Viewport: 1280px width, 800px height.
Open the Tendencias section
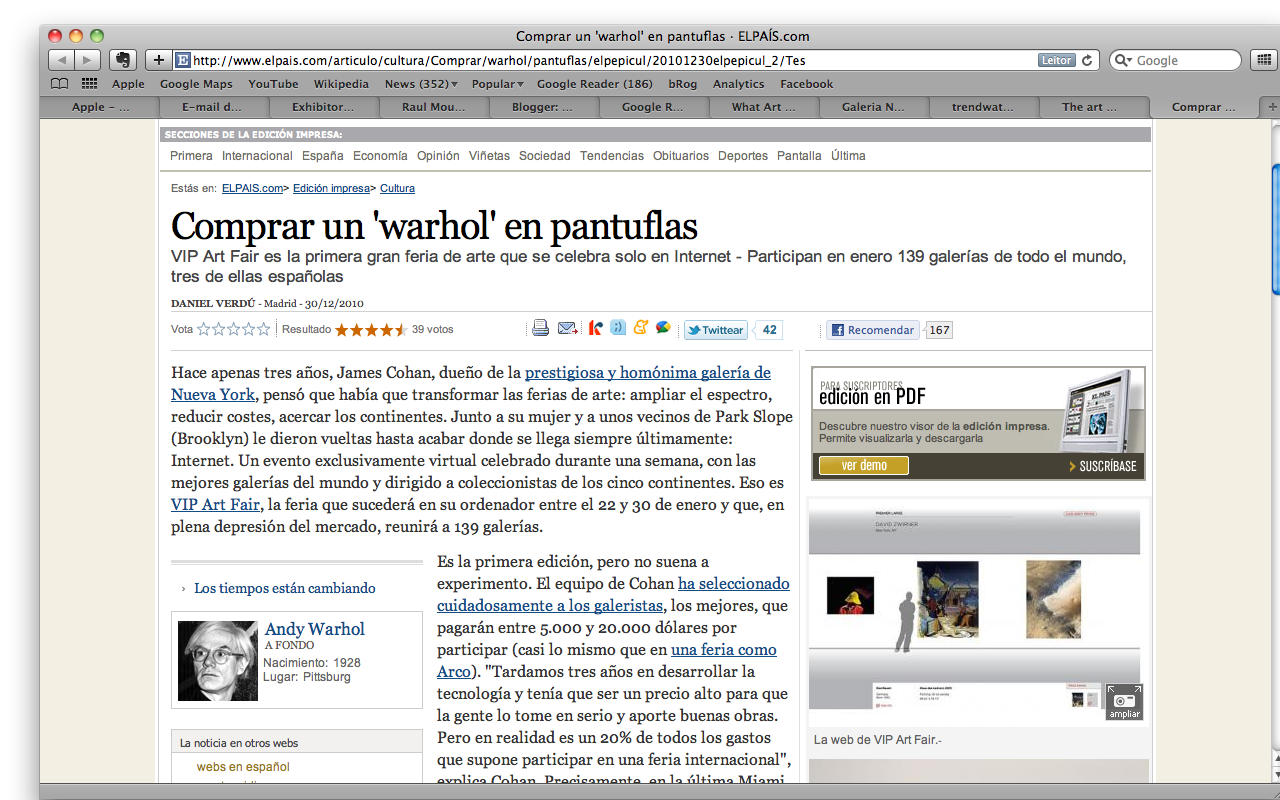pos(612,156)
